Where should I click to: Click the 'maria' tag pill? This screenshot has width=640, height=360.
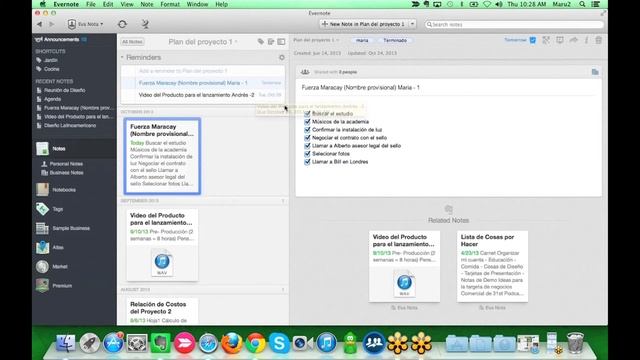362,40
